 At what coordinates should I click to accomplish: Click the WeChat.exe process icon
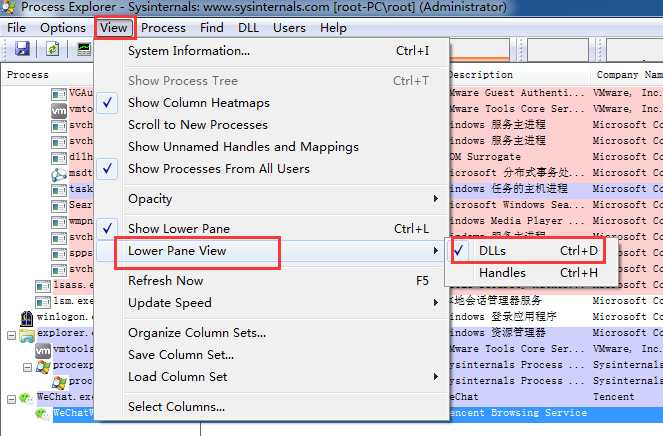click(x=26, y=398)
